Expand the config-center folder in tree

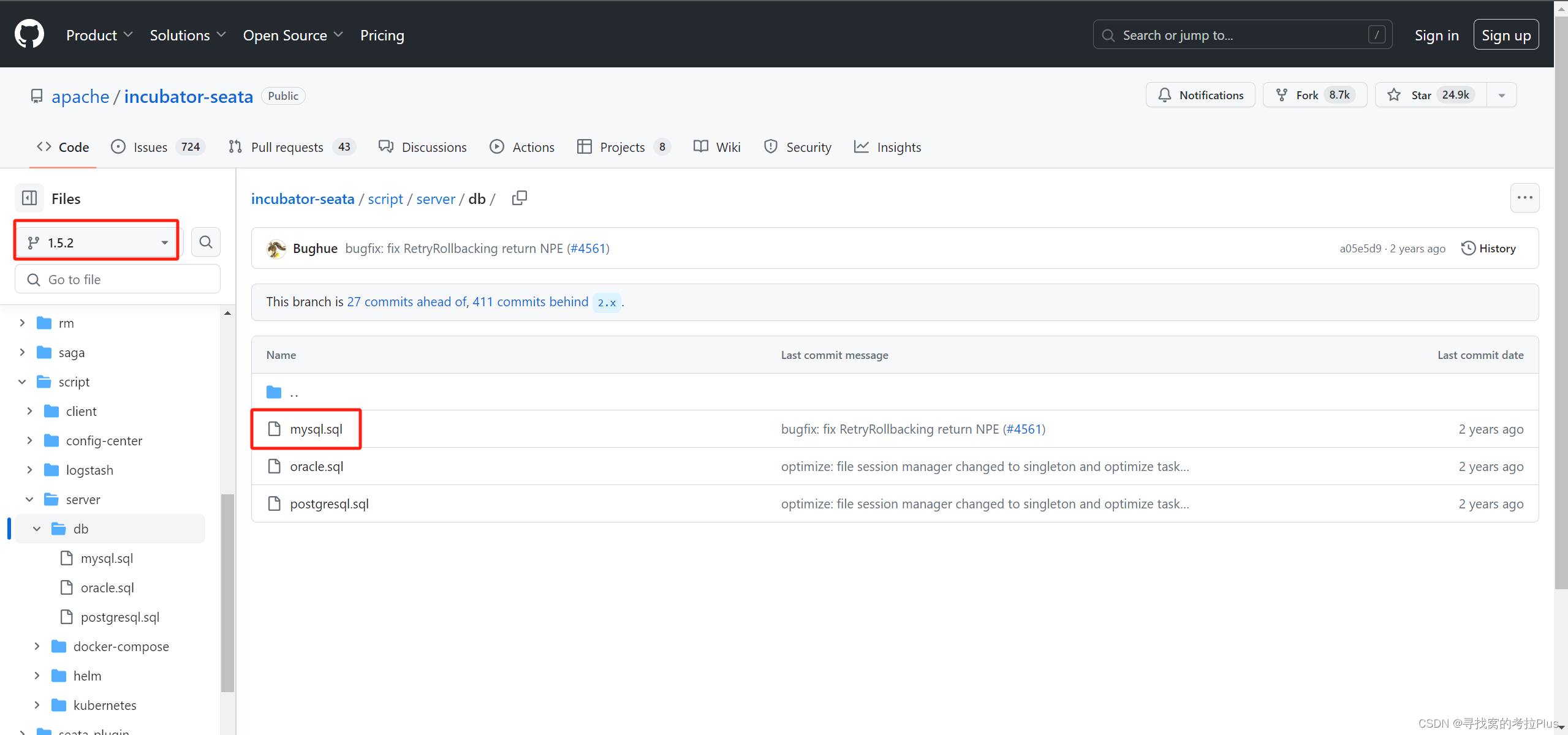pos(30,440)
